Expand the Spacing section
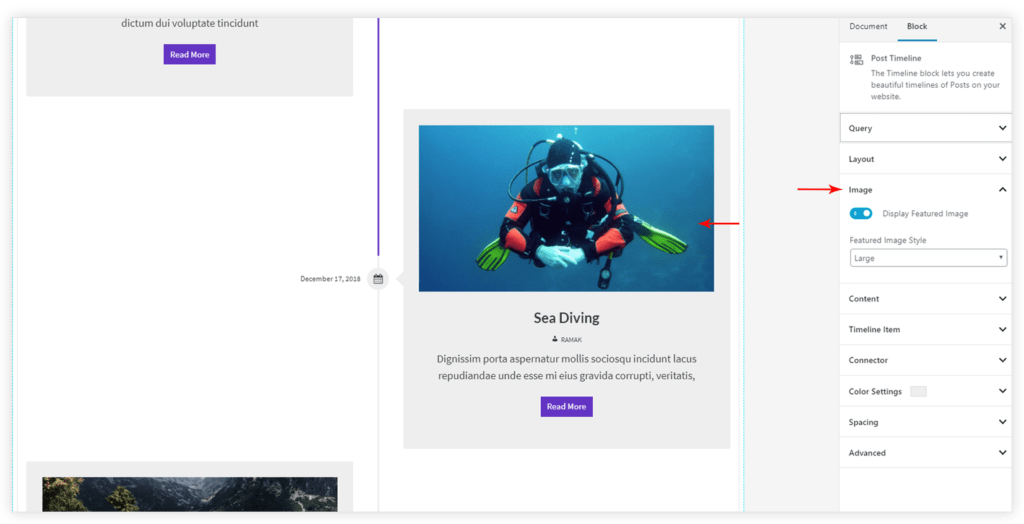This screenshot has width=1024, height=524. (927, 422)
